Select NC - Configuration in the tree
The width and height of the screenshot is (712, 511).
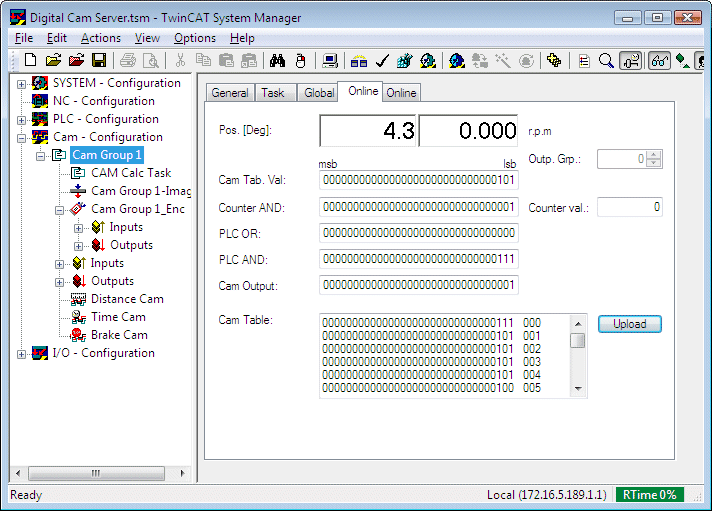(x=104, y=101)
